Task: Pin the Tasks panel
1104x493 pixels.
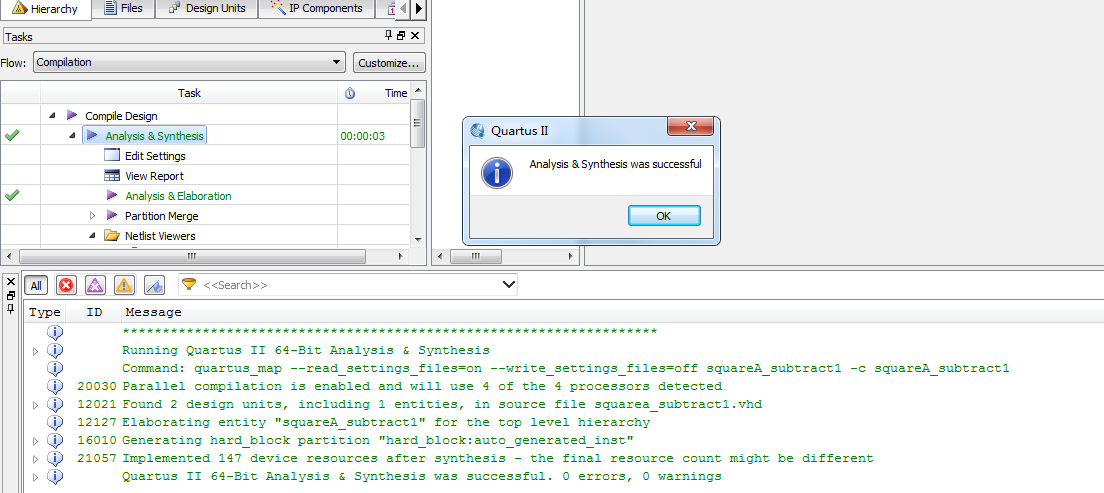Action: [x=389, y=36]
